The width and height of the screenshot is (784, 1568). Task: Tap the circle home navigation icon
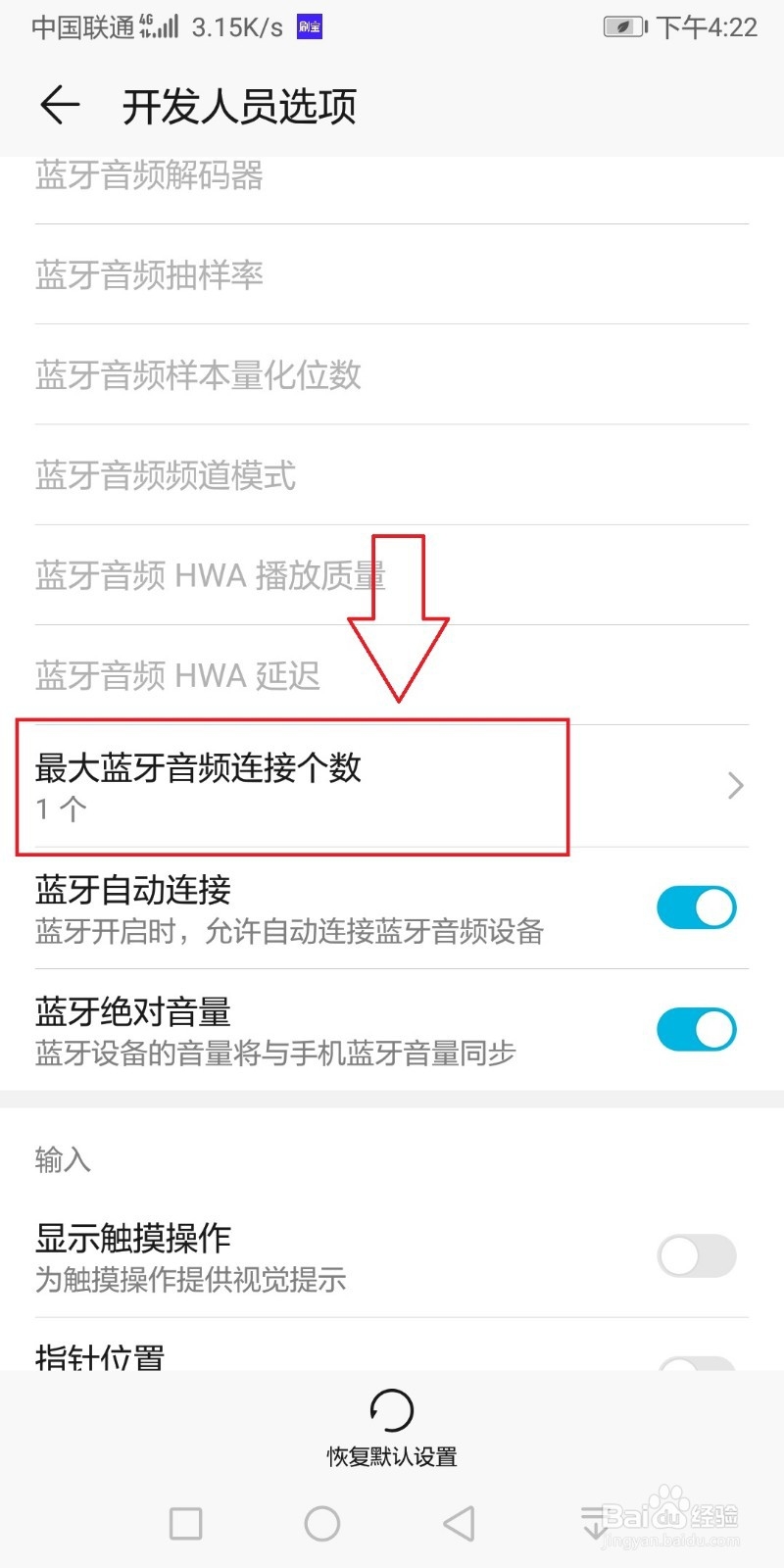click(322, 1524)
